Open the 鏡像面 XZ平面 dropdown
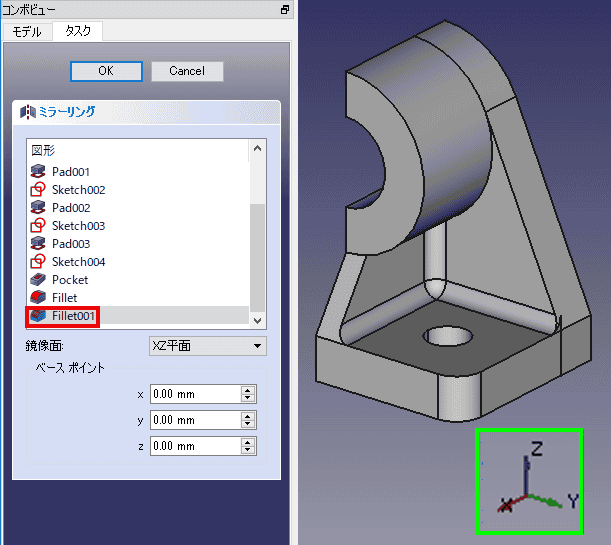 (x=208, y=346)
